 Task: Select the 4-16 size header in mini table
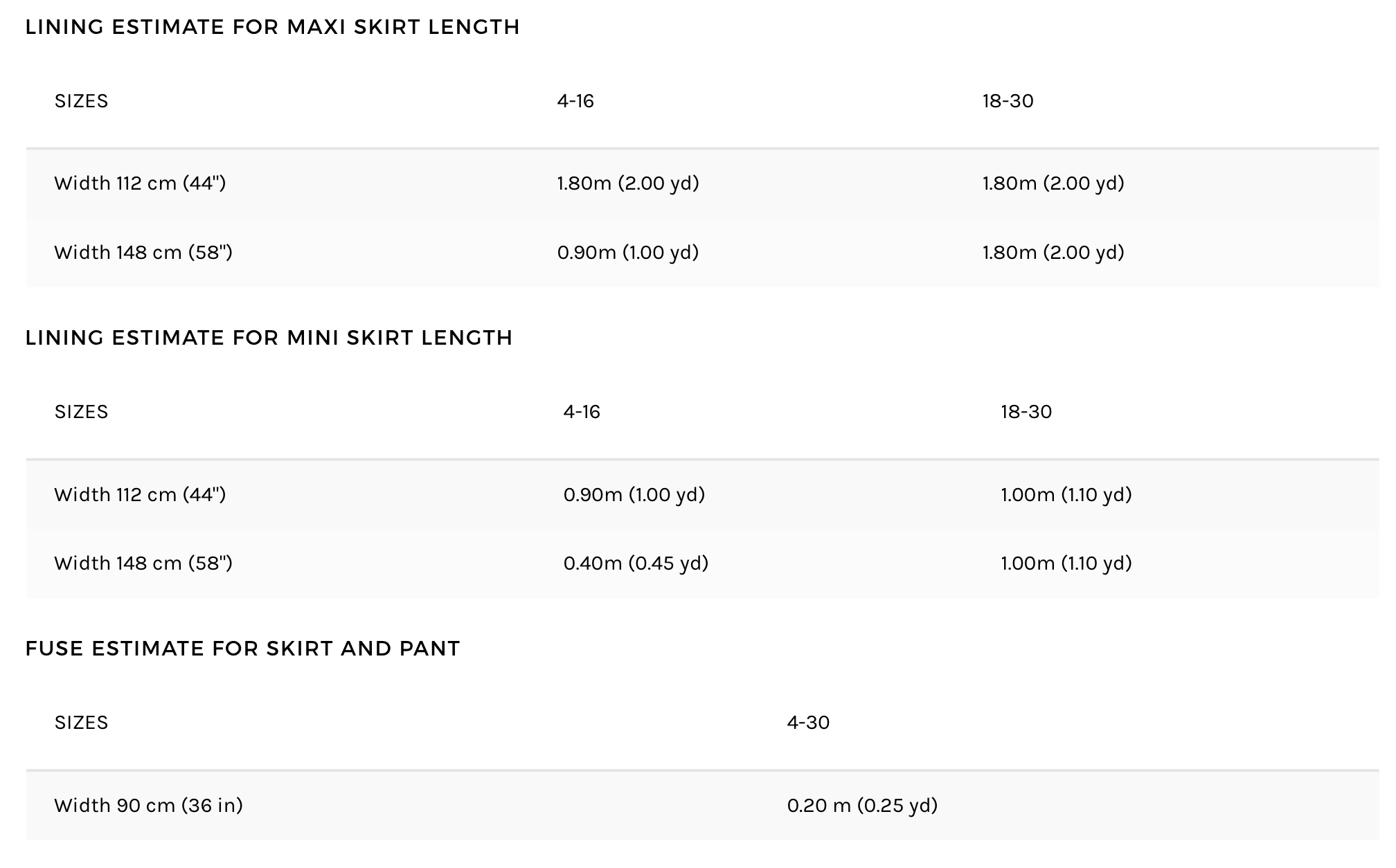[582, 412]
